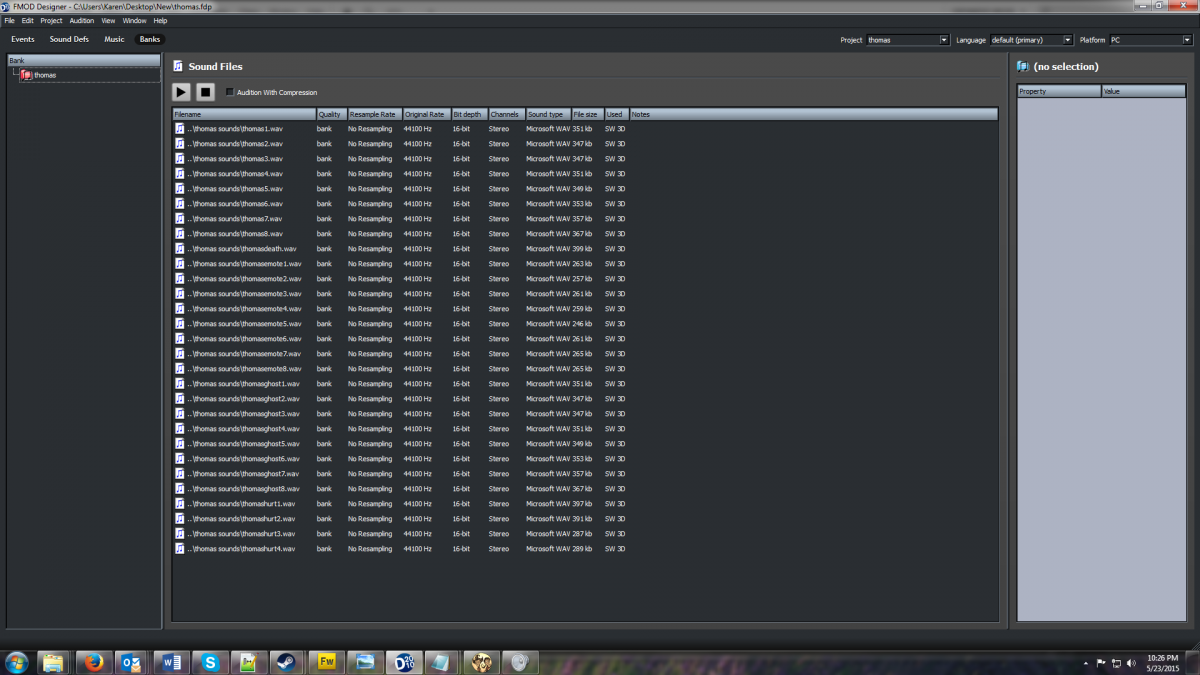Select thomasghost6.wav filename row
This screenshot has height=675, width=1200.
(243, 459)
